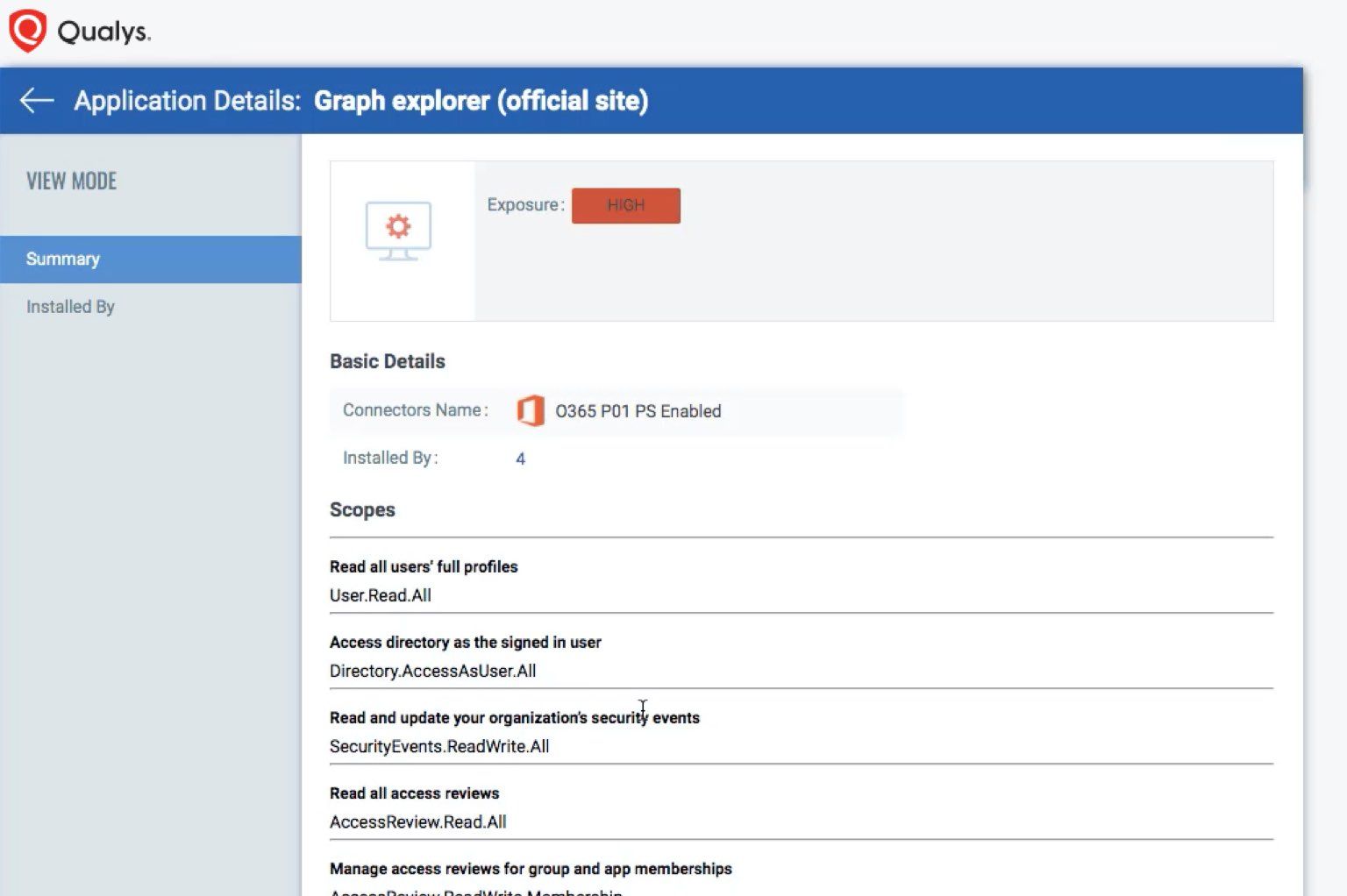
Task: Select the Manage access reviews scope description
Action: coord(530,868)
